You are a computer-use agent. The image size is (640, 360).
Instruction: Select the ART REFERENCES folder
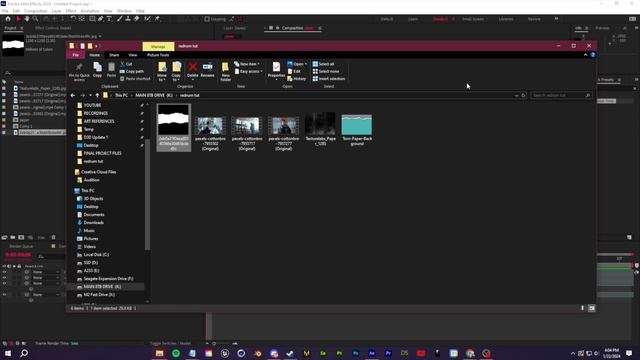[99, 121]
